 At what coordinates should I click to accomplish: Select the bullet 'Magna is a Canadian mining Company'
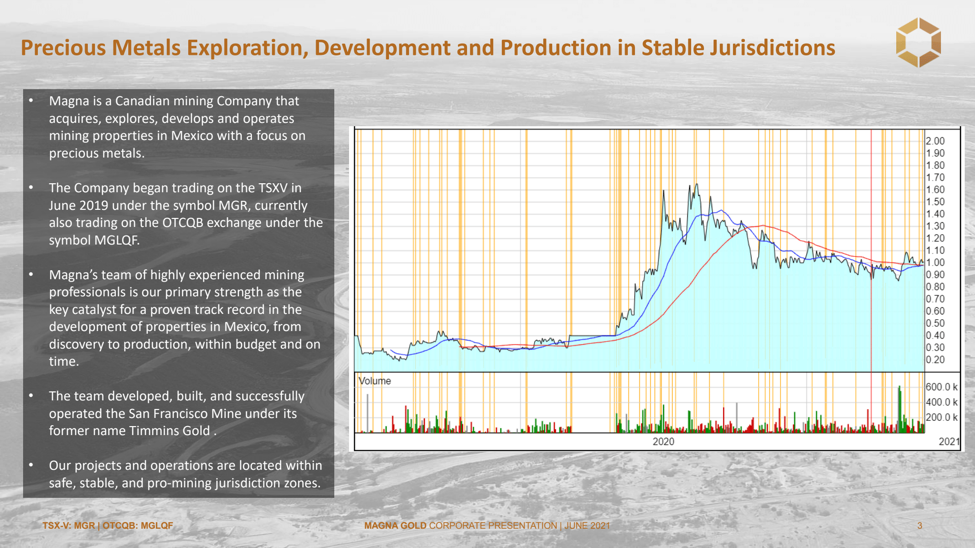coord(177,127)
